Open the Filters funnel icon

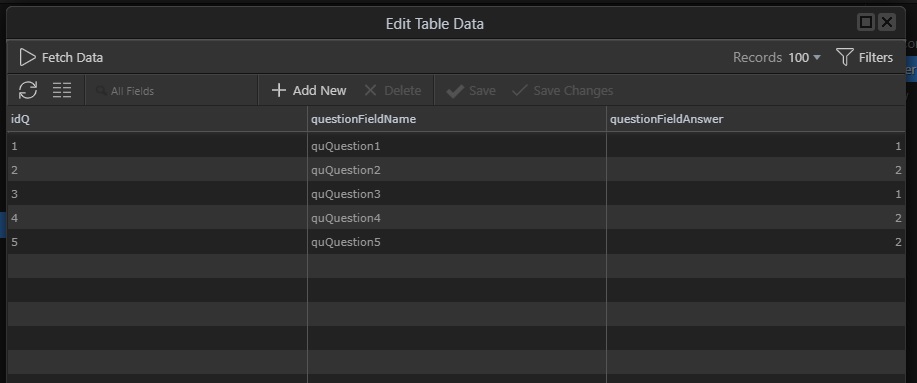tap(844, 57)
